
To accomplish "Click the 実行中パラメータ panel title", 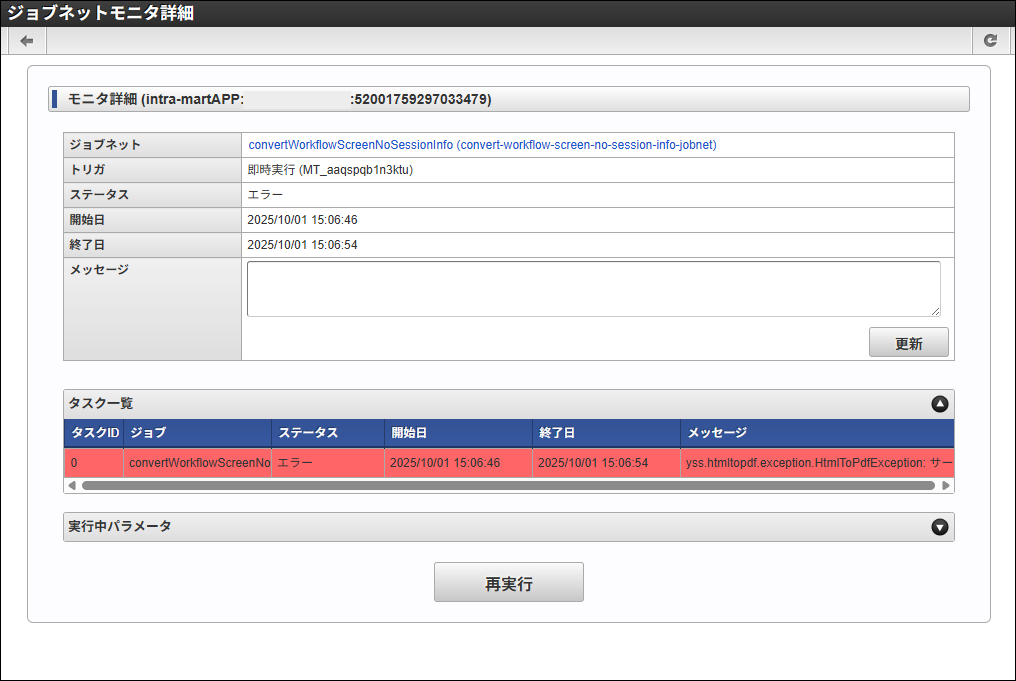I will [120, 526].
